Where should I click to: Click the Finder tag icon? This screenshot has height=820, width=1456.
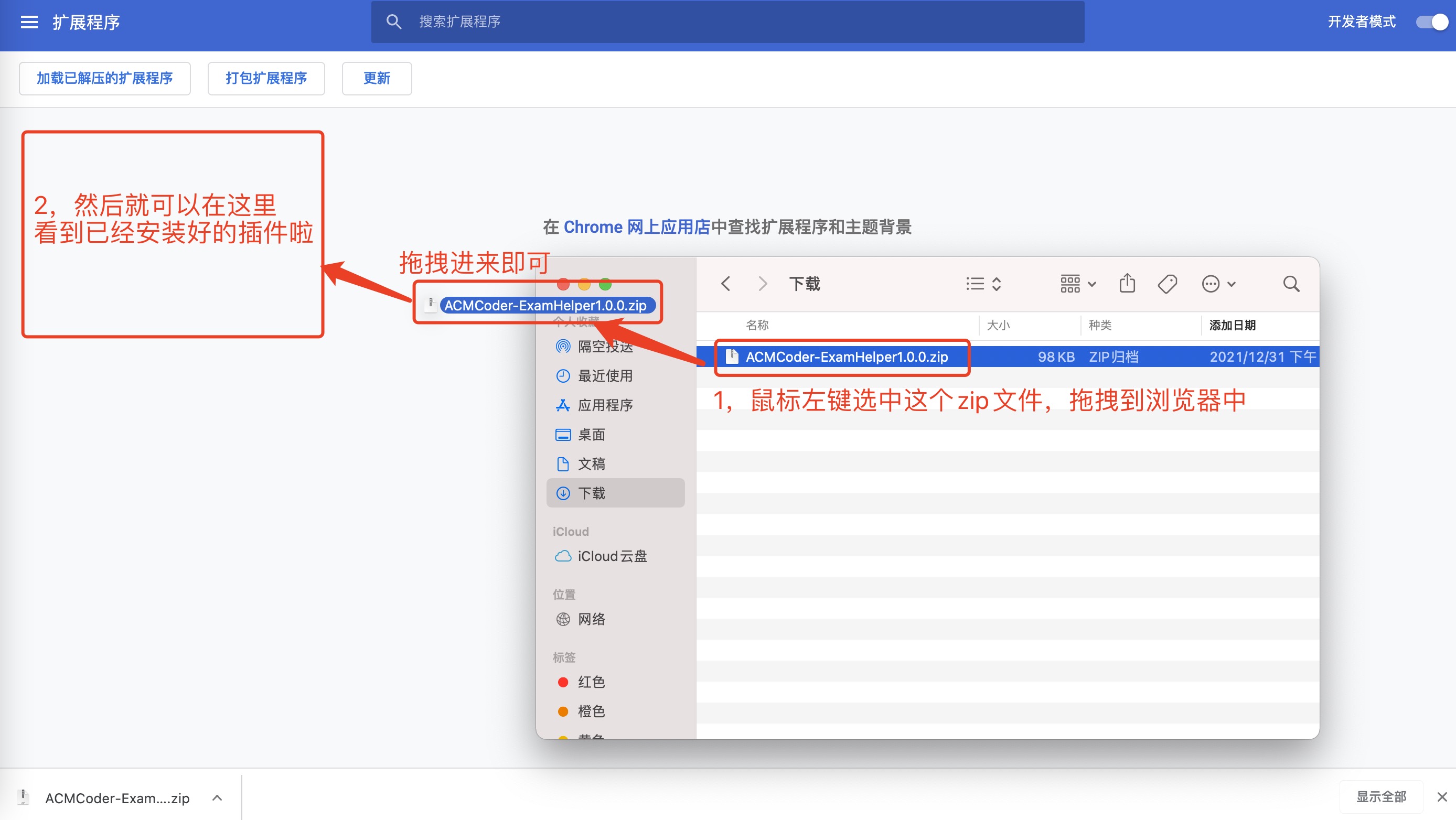pos(1167,284)
